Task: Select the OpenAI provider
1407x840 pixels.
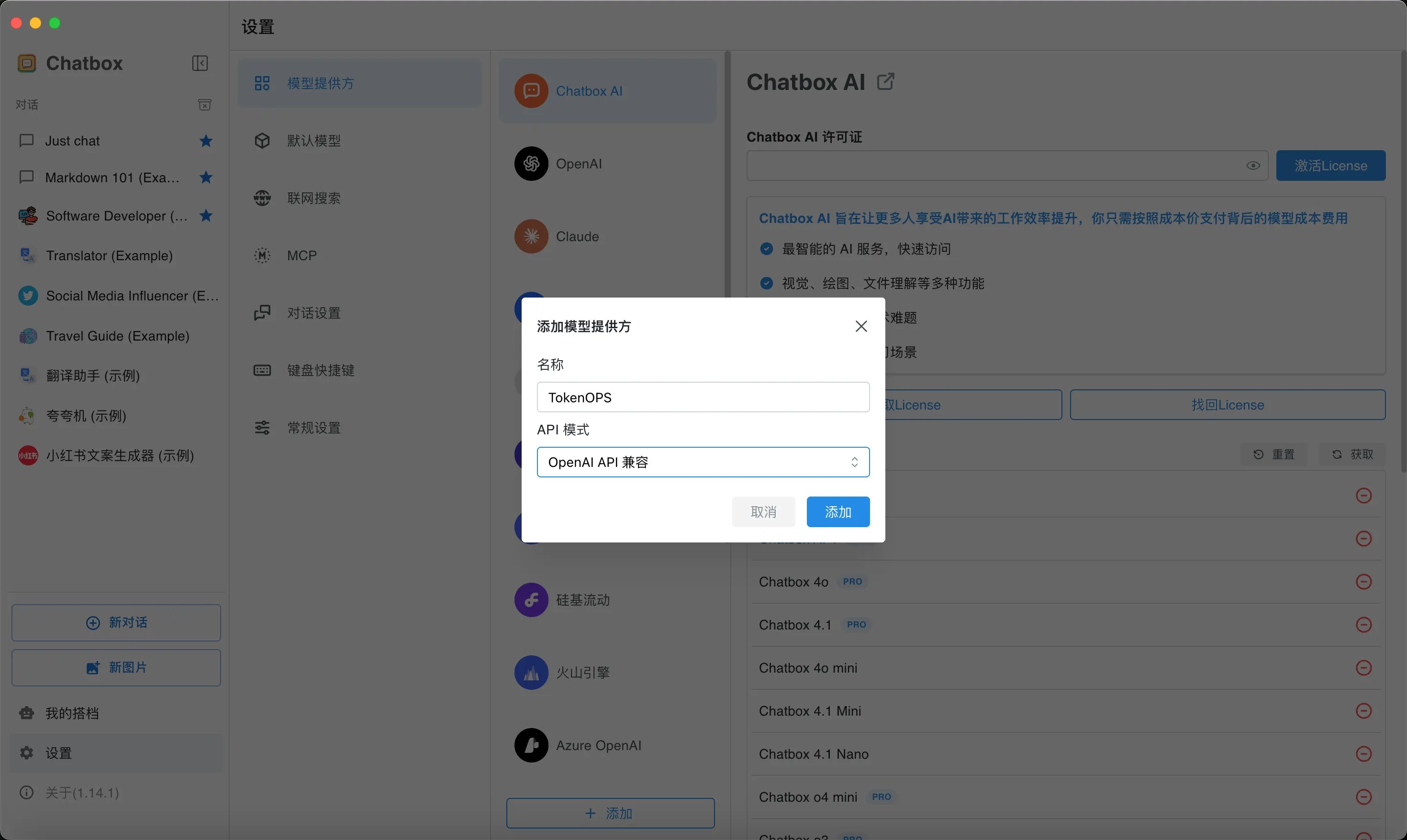Action: pyautogui.click(x=607, y=164)
